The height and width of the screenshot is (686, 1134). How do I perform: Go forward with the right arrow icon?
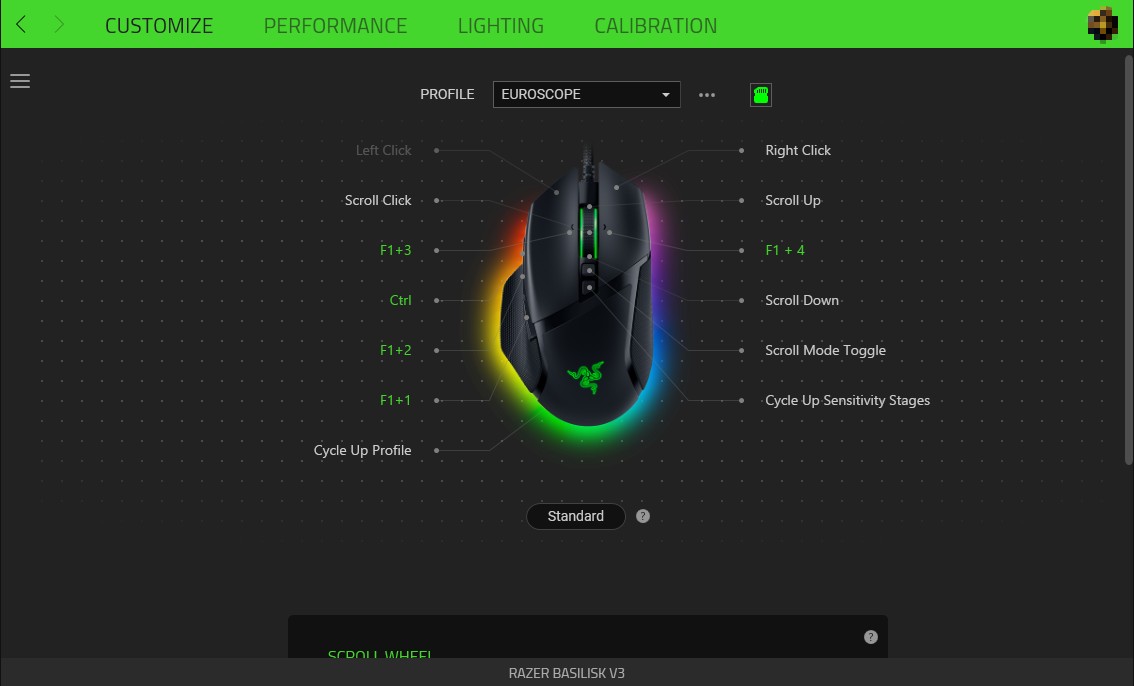click(59, 25)
